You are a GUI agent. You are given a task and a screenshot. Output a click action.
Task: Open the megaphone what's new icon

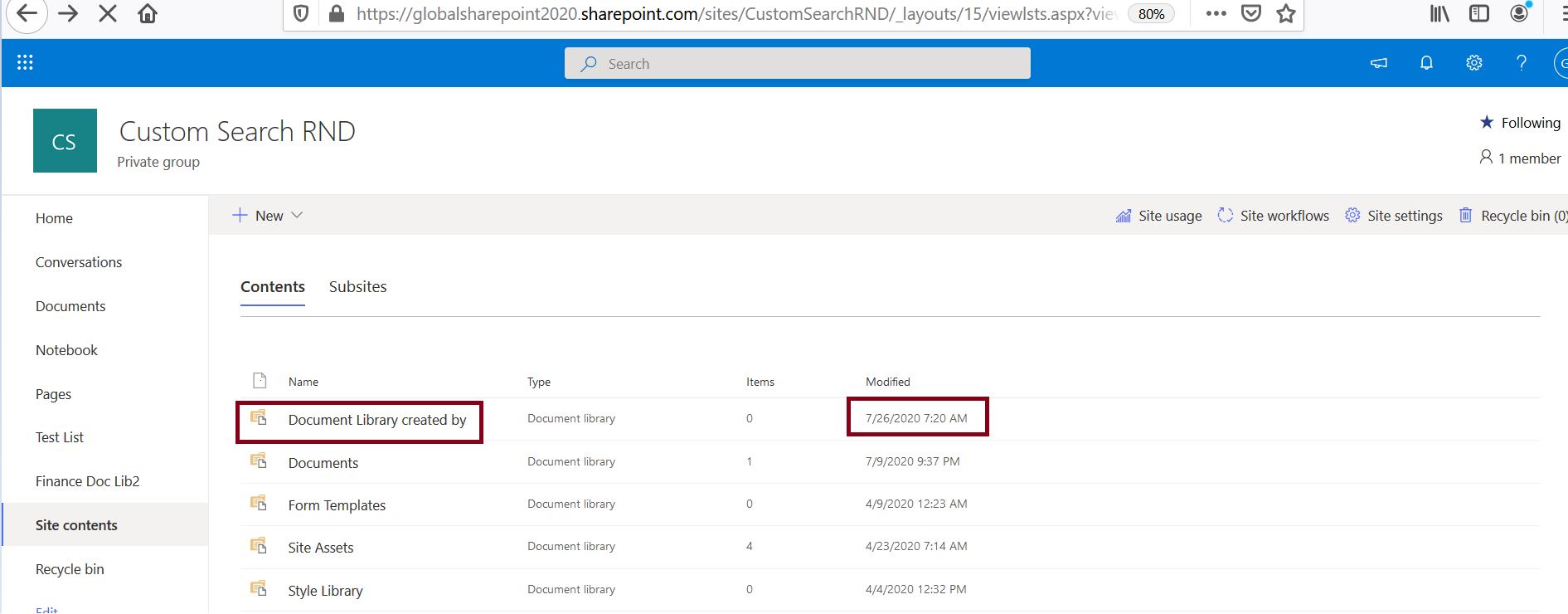[1379, 62]
